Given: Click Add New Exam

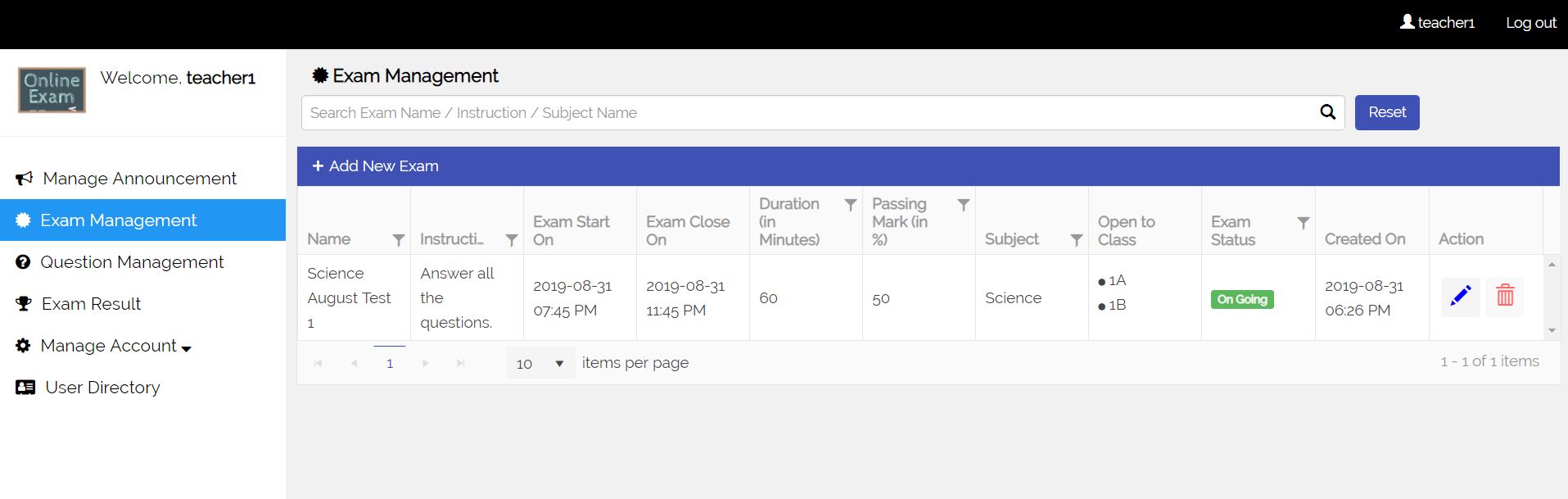Looking at the screenshot, I should coord(376,166).
